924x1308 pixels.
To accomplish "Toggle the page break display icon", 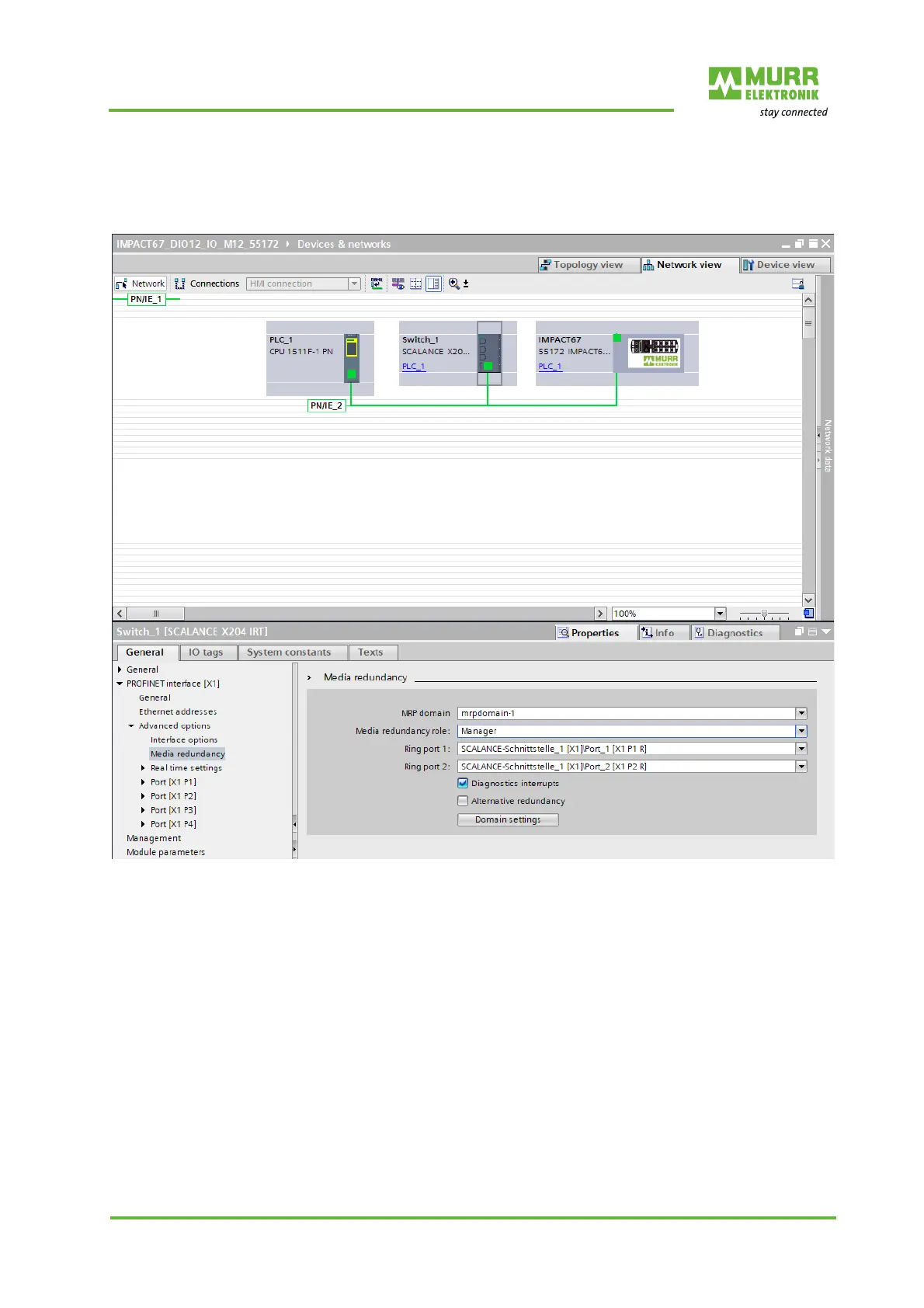I will click(415, 284).
